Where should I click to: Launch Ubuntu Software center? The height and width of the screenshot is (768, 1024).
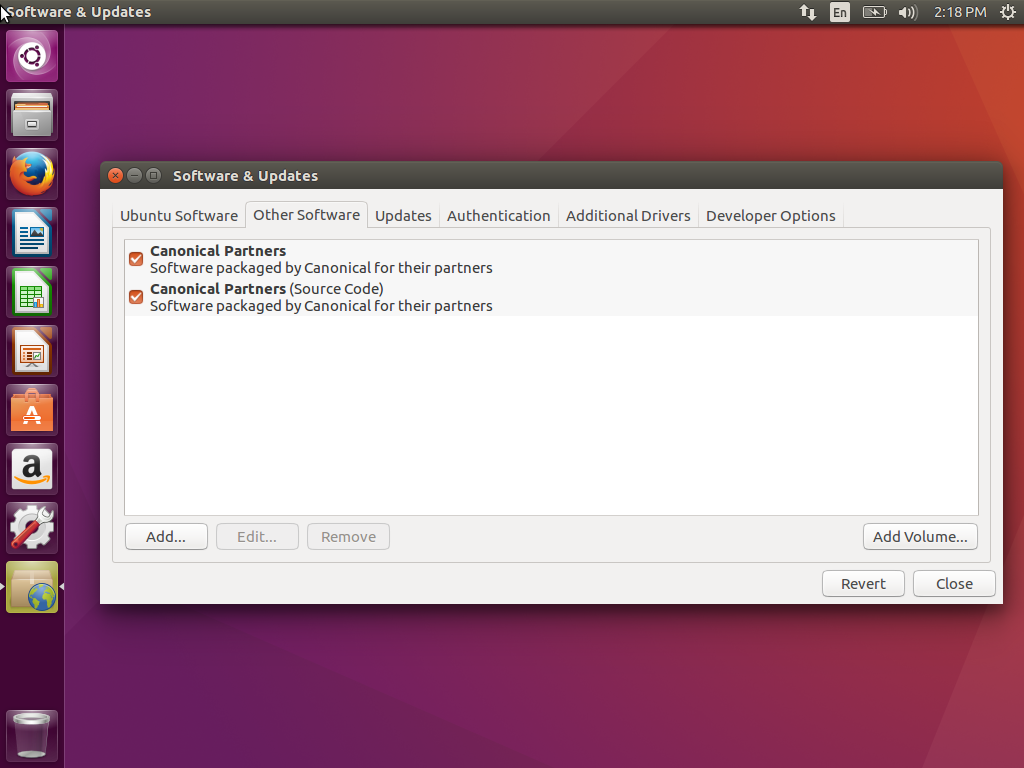[32, 410]
